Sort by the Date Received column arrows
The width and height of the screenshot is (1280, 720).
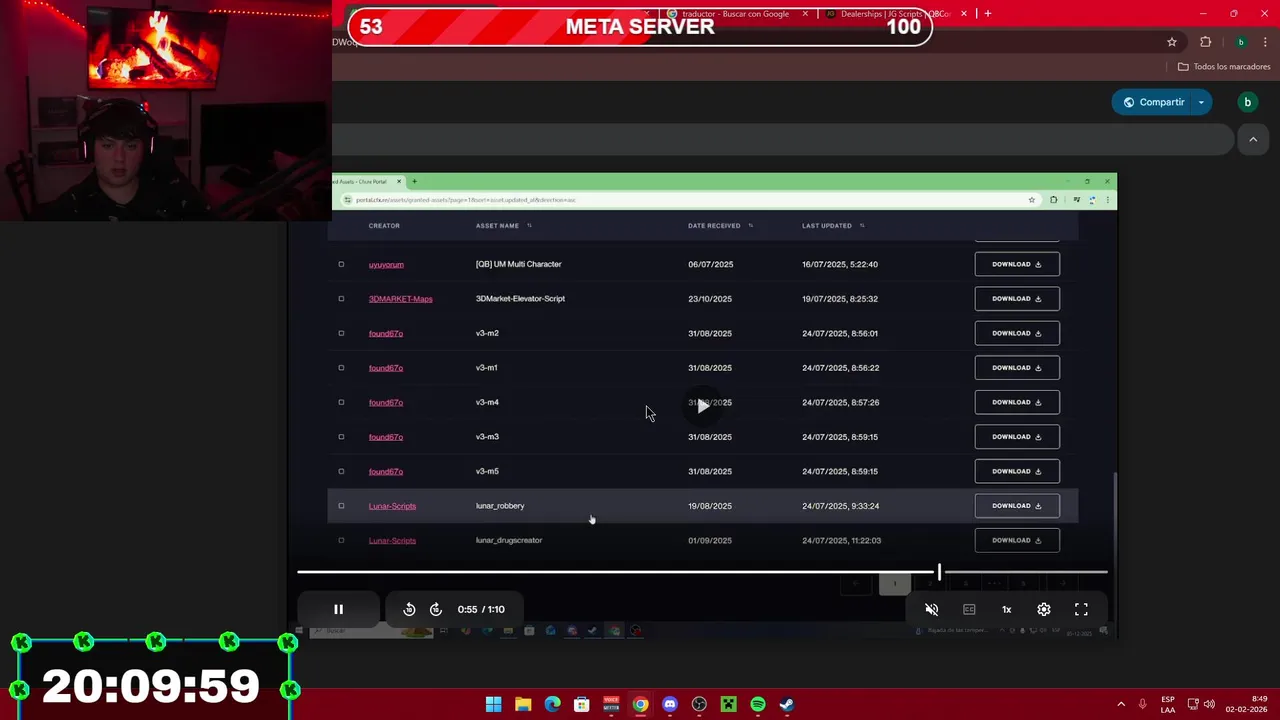tap(751, 226)
